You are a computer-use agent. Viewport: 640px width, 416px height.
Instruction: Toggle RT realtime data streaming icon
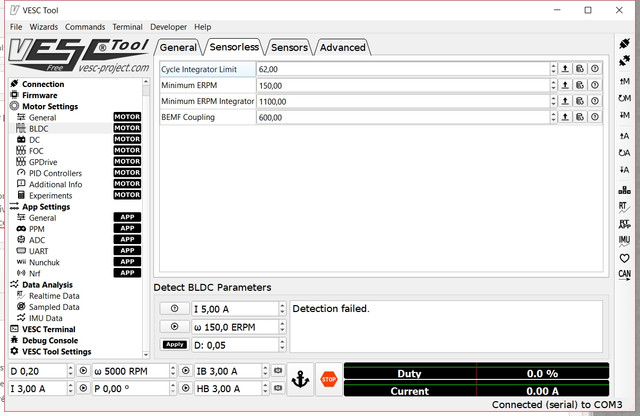624,207
